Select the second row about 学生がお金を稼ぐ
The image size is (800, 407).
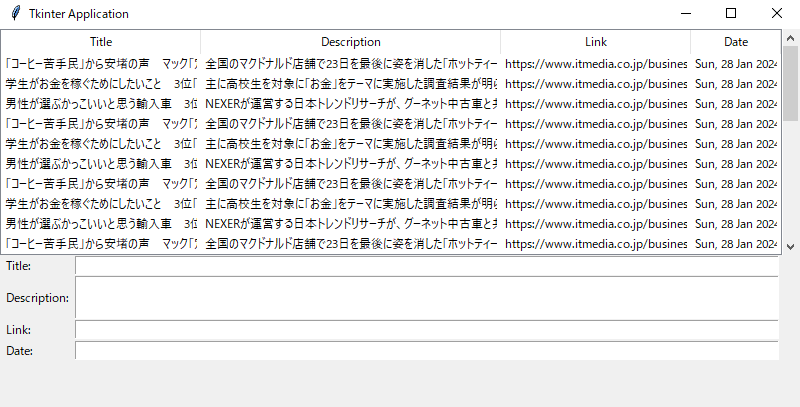click(100, 83)
